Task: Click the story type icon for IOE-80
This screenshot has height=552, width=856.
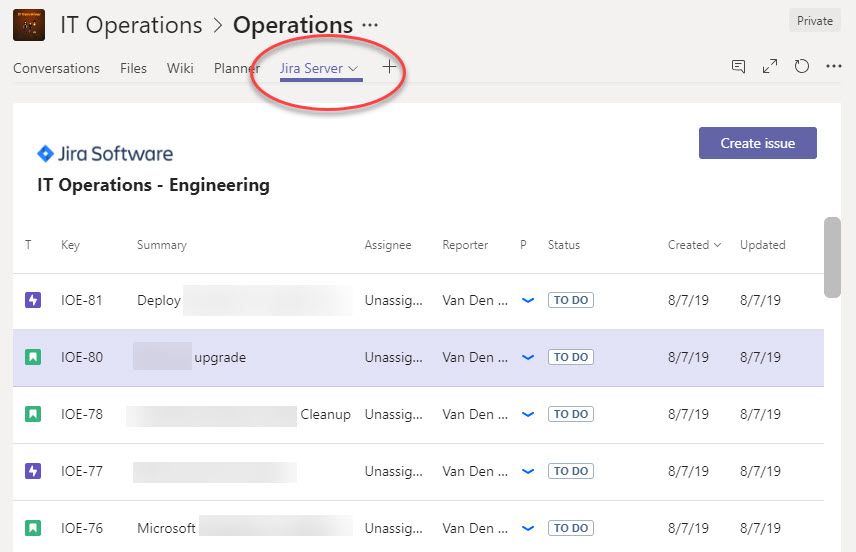Action: [x=33, y=357]
